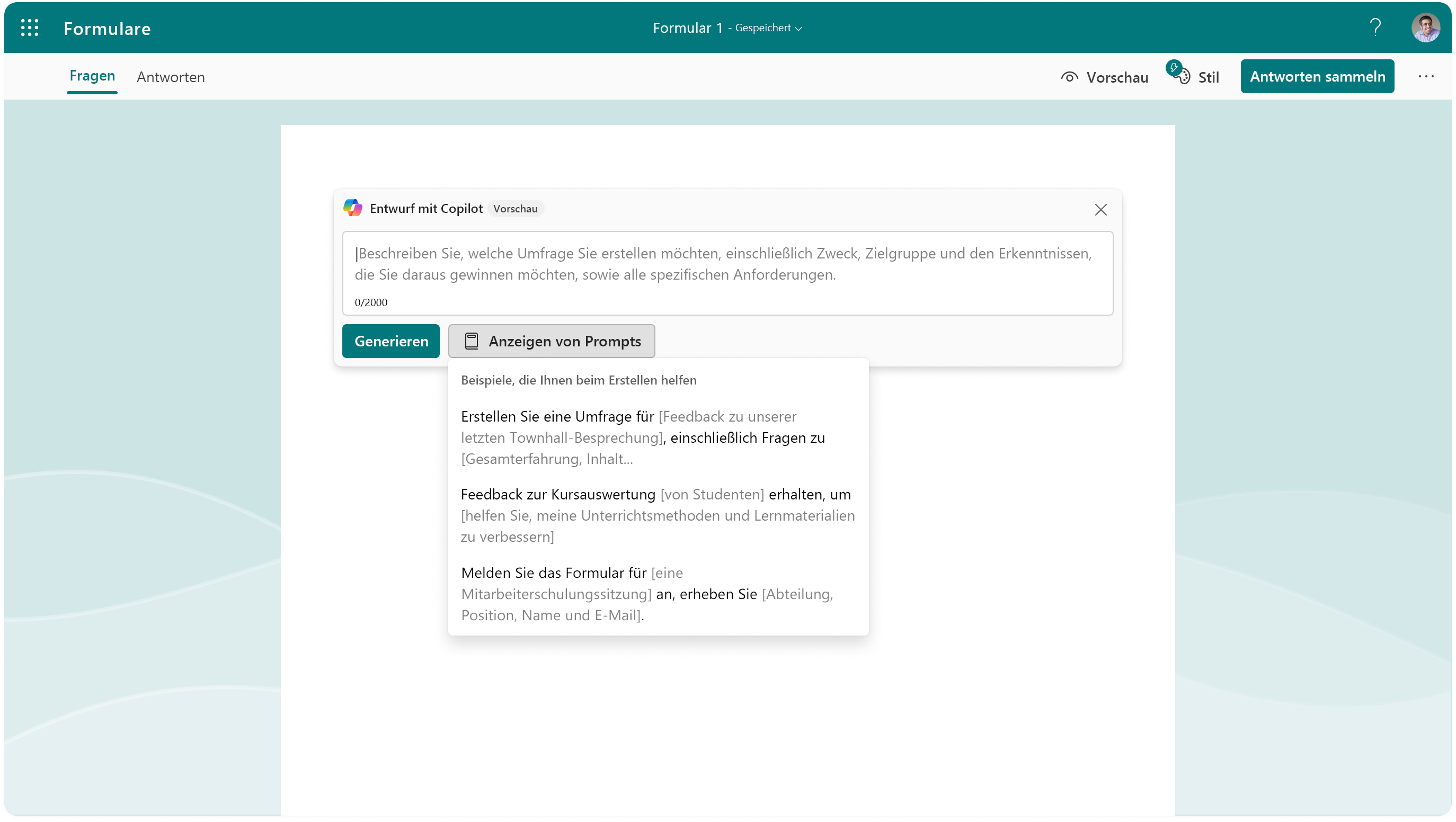This screenshot has height=822, width=1456.
Task: Click the Vorschau badge beside Copilot
Action: coord(515,209)
